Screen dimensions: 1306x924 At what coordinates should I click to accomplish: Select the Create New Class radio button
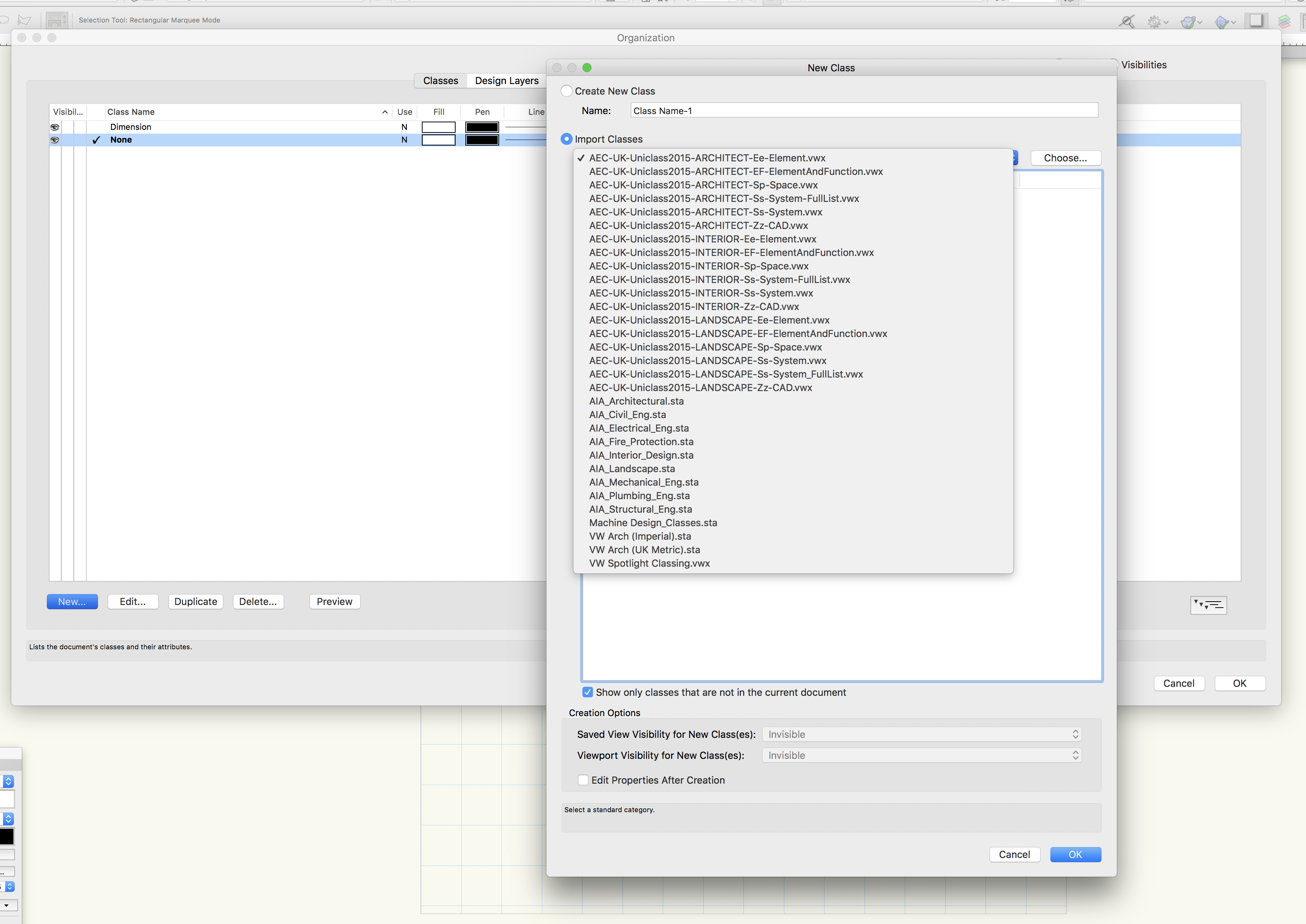pyautogui.click(x=567, y=91)
